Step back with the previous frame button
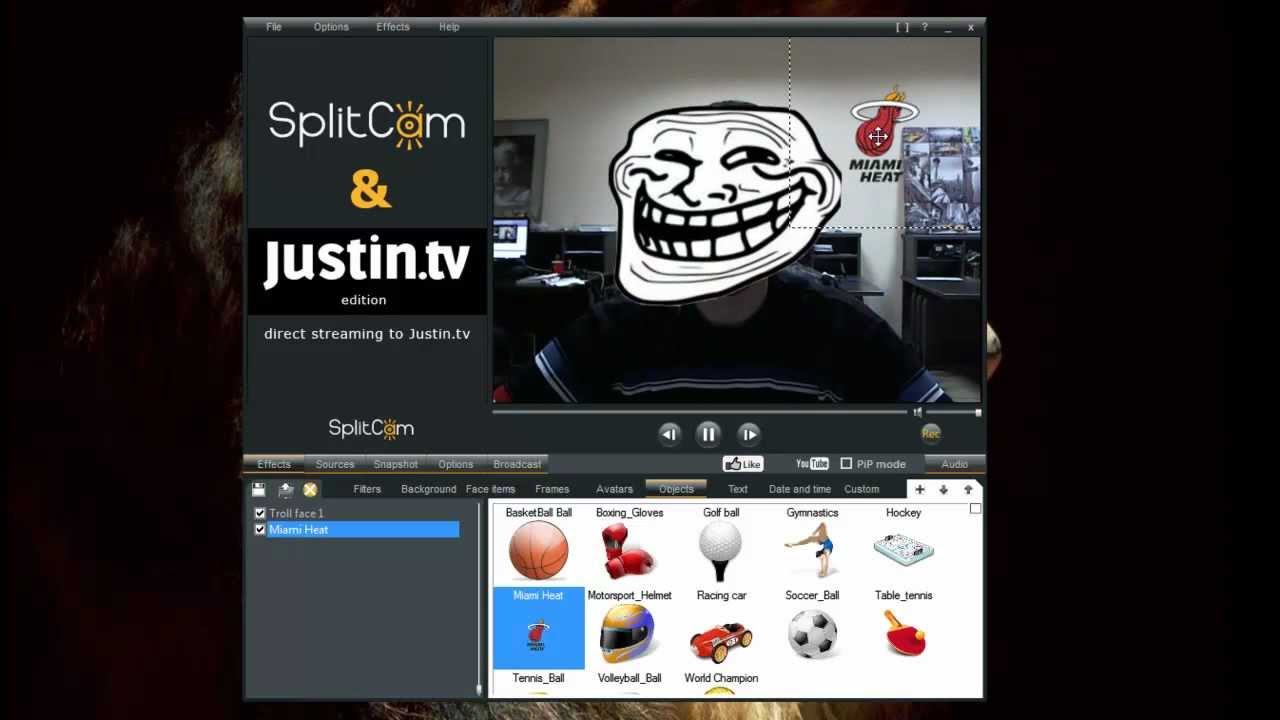1280x720 pixels. pos(669,434)
